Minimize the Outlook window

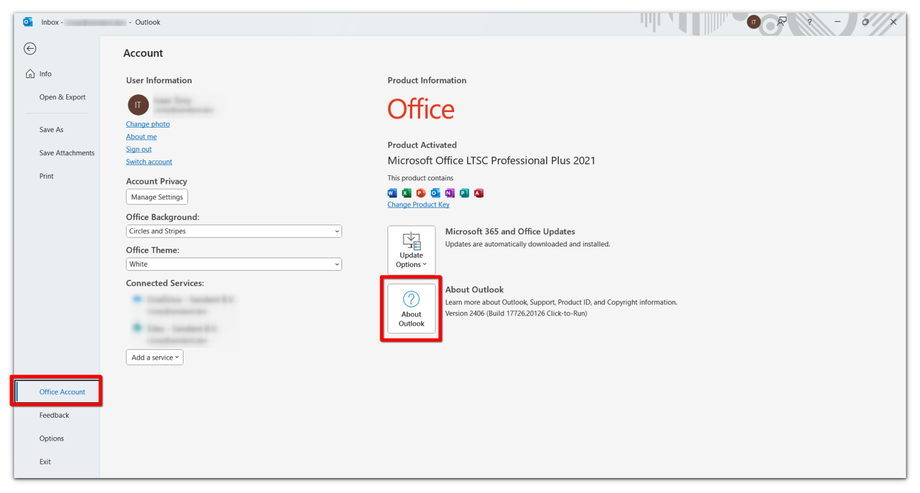pos(837,22)
